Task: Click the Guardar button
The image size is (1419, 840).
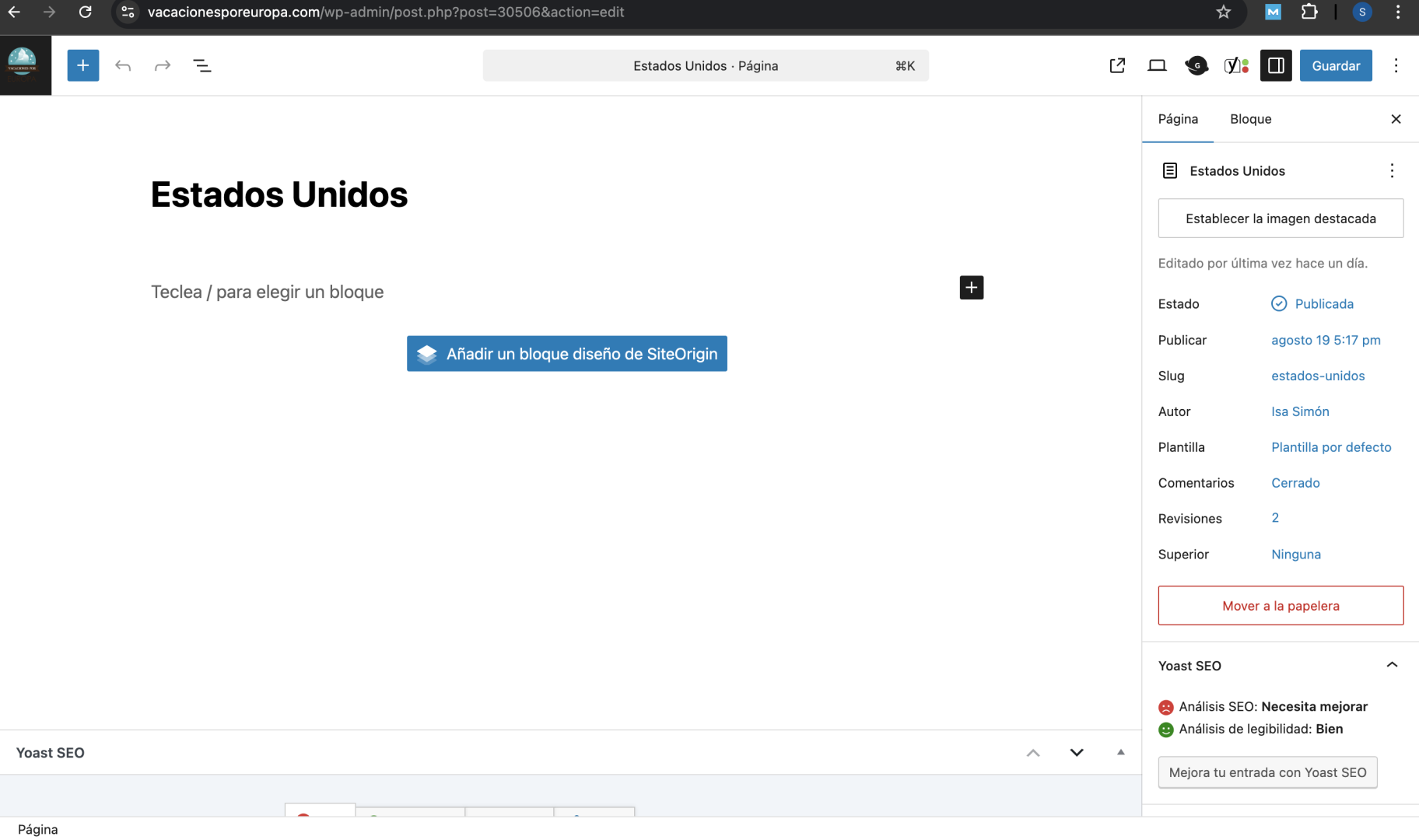Action: coord(1336,65)
